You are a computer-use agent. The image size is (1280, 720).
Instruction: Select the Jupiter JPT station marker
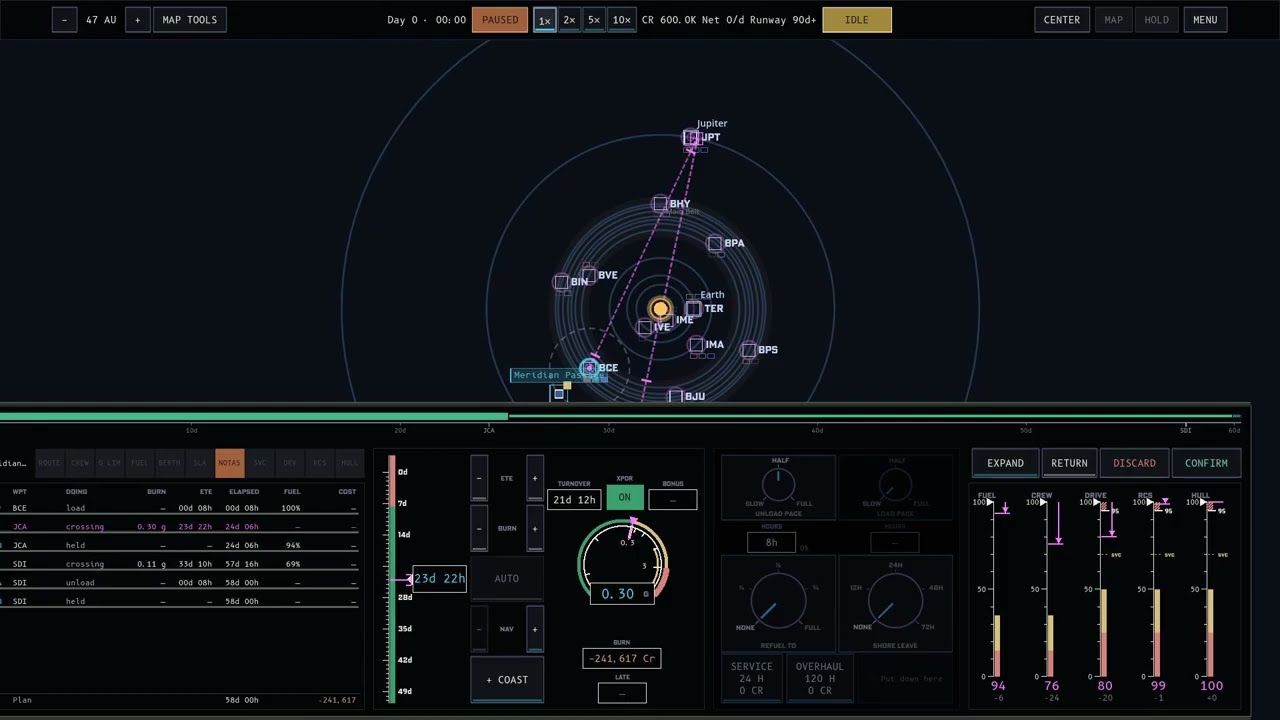[691, 138]
